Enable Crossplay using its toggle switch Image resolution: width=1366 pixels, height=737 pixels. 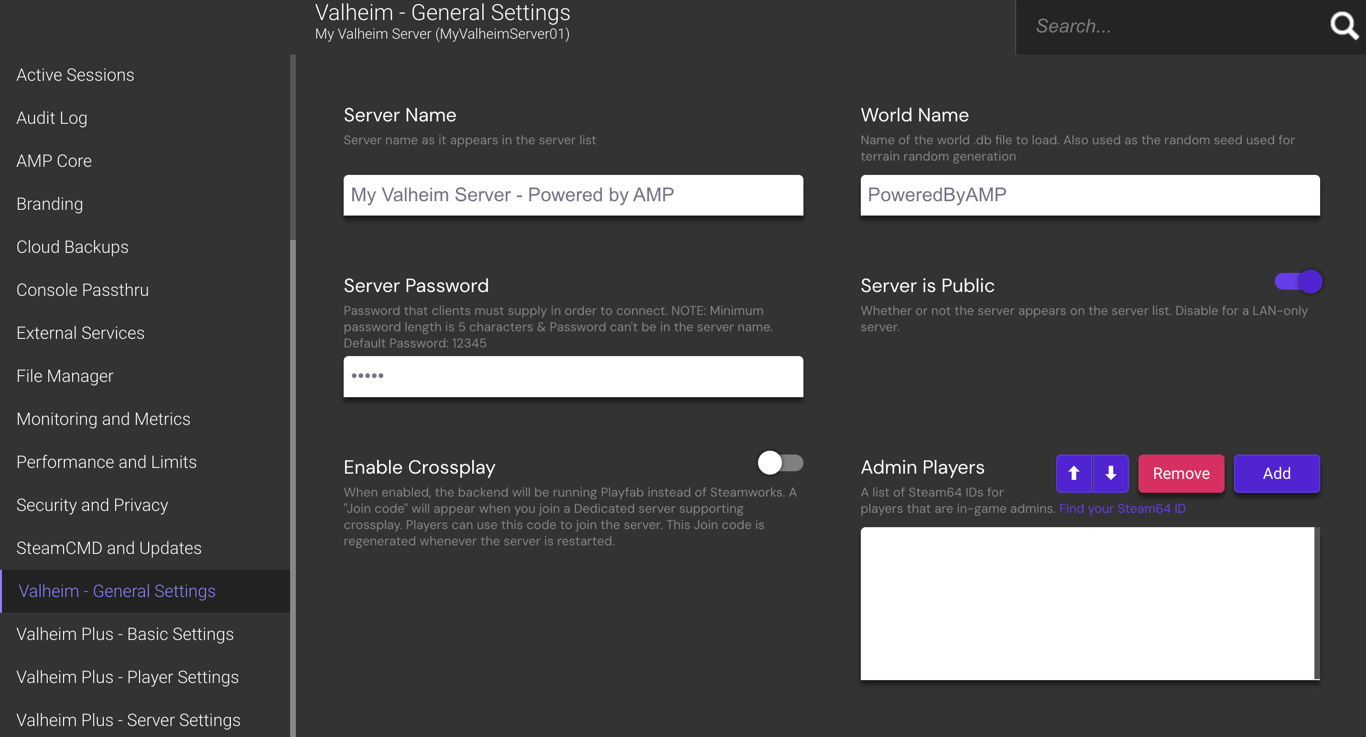pos(780,463)
